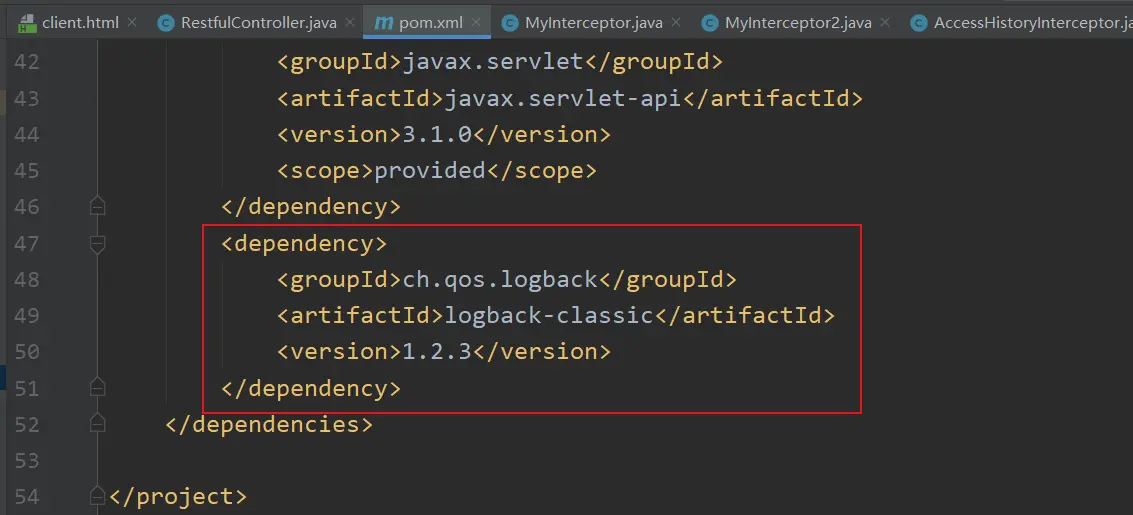Toggle fold marker at line 52 dependencies
The image size is (1133, 515).
98,425
